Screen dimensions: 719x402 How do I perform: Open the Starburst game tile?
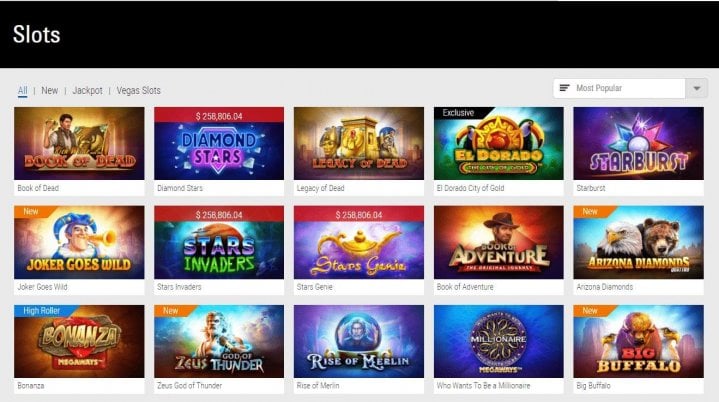pyautogui.click(x=638, y=143)
